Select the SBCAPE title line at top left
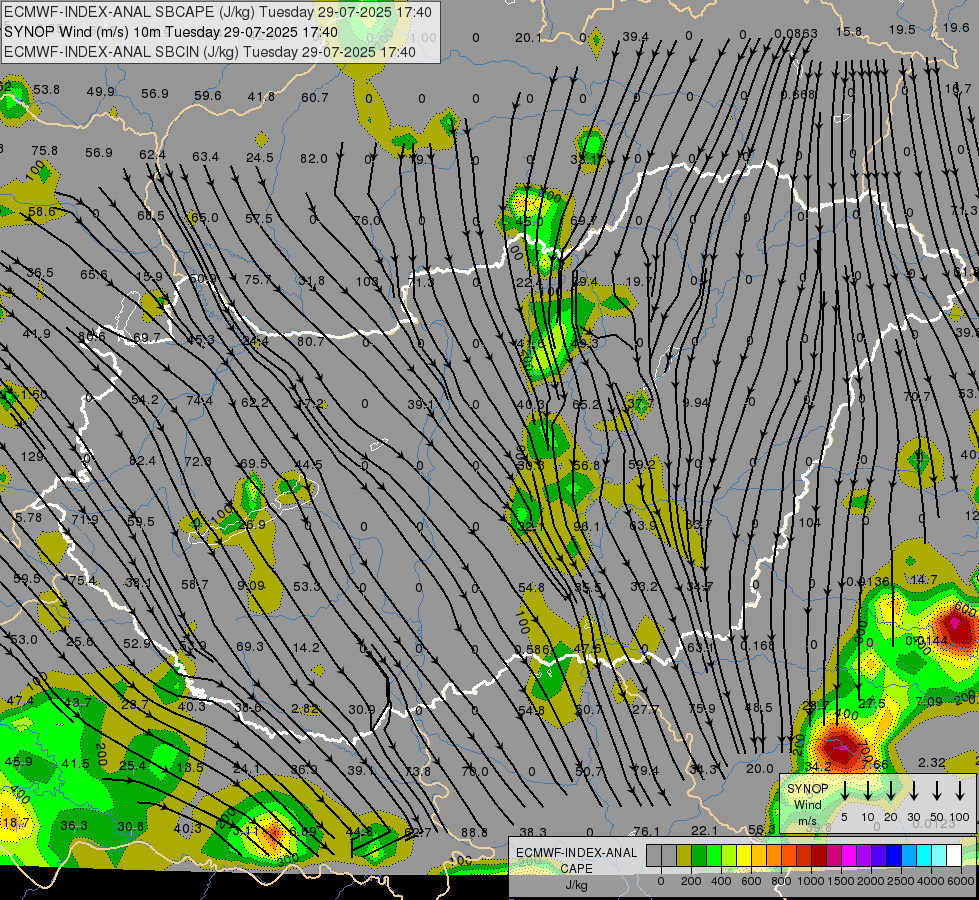 [x=218, y=12]
